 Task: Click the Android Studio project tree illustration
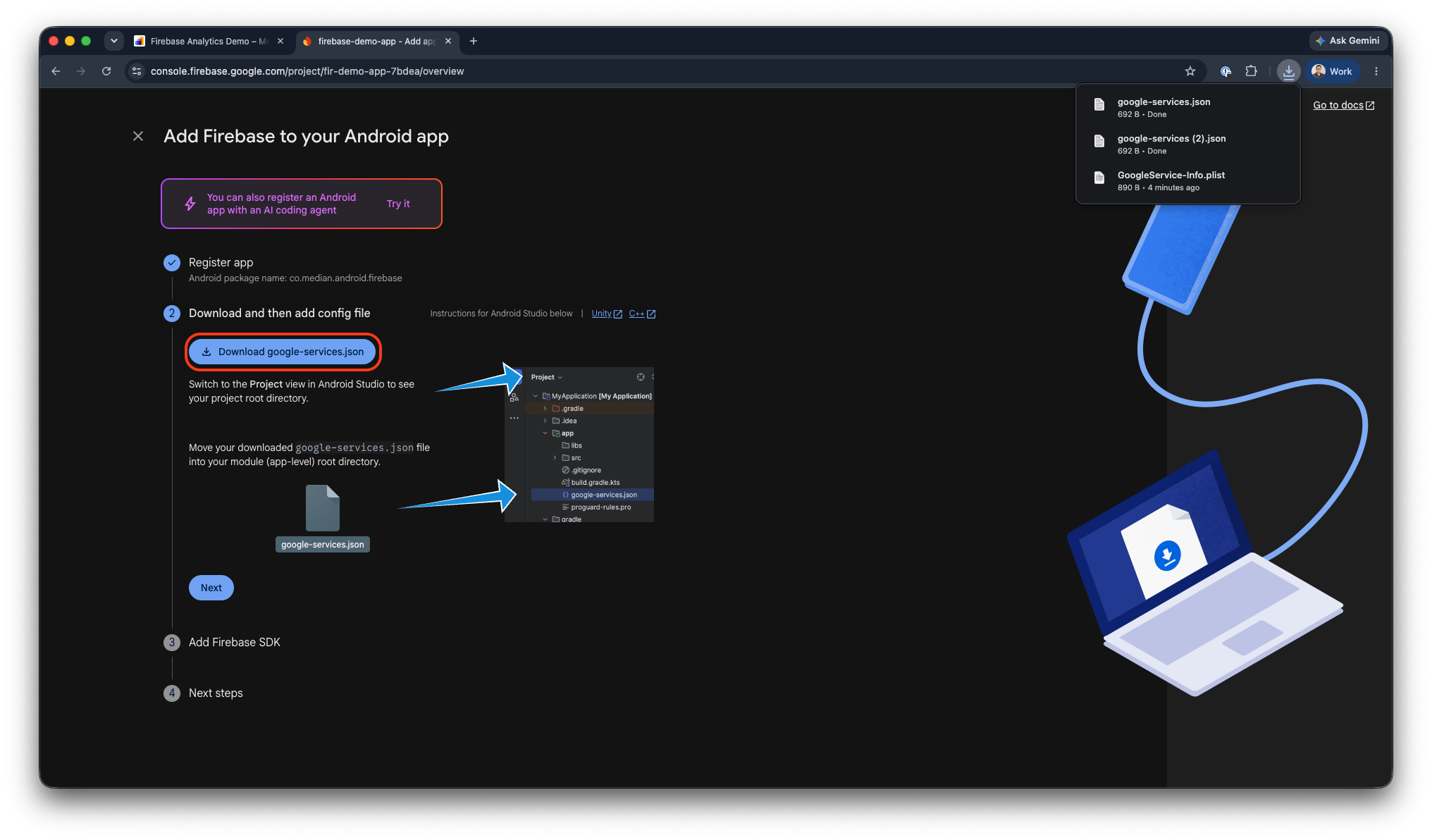579,445
